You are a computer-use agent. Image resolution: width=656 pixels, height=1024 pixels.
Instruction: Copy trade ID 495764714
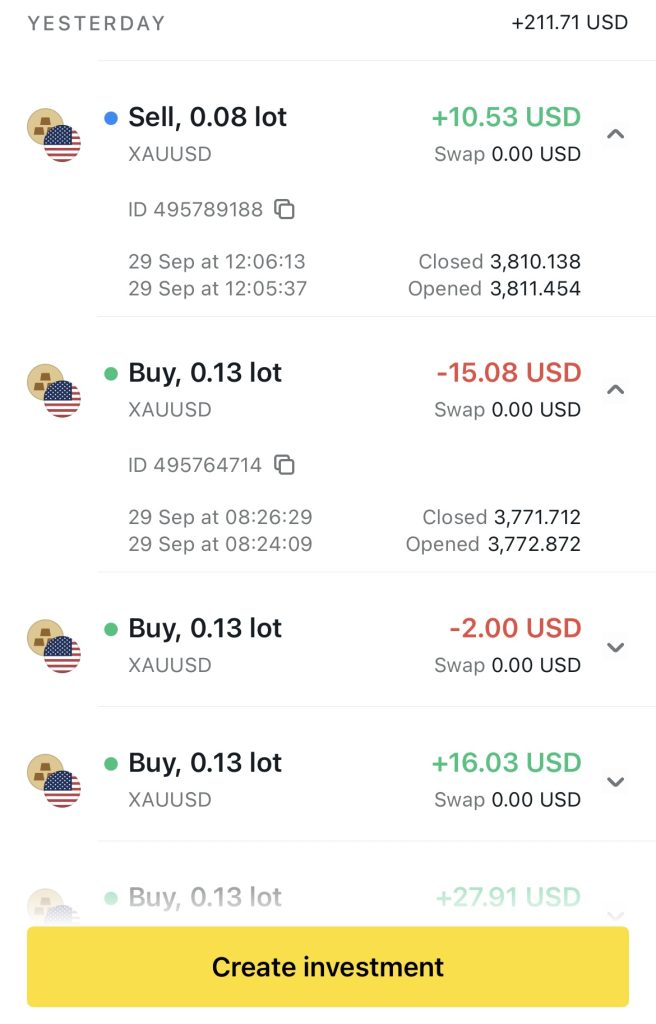click(x=285, y=465)
